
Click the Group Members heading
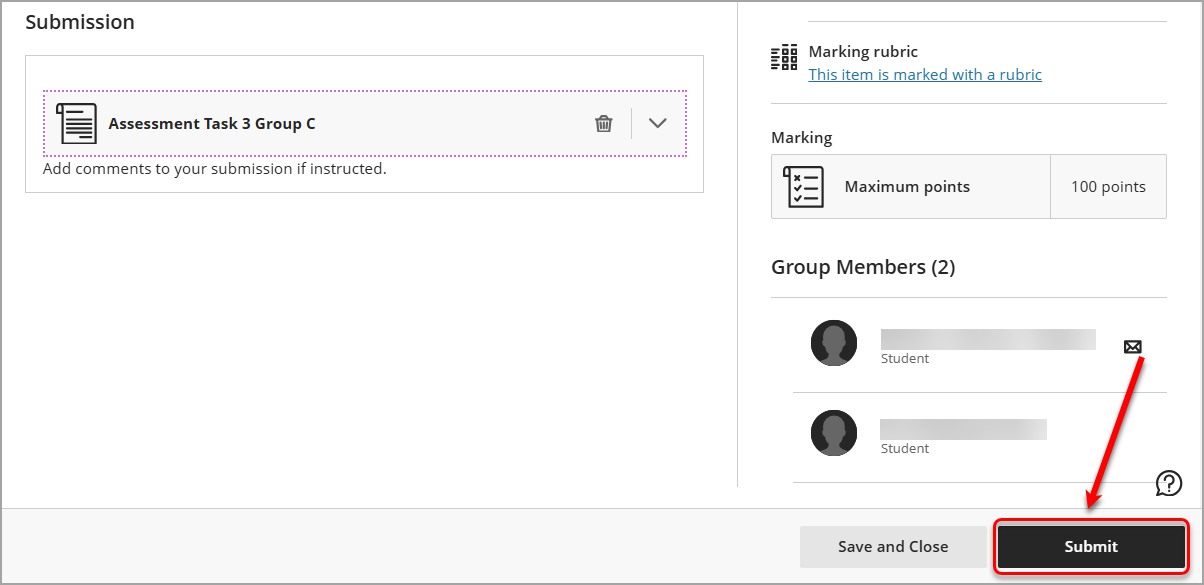pyautogui.click(x=862, y=267)
